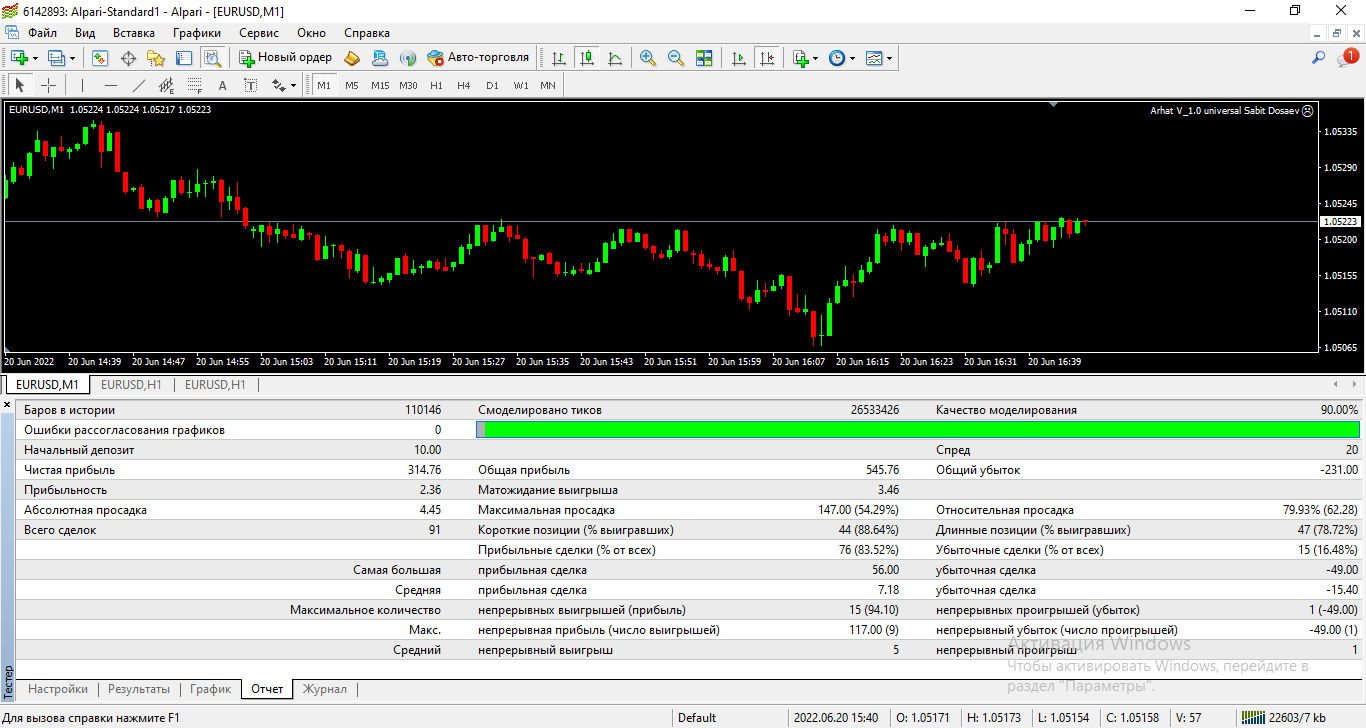
Task: Tile chart windows icon
Action: tap(704, 58)
